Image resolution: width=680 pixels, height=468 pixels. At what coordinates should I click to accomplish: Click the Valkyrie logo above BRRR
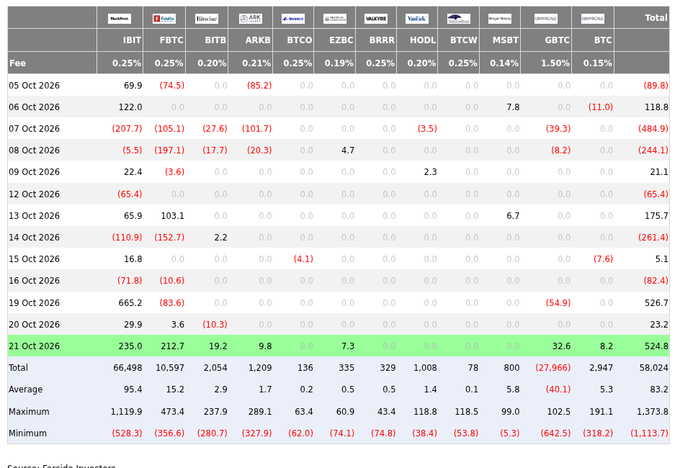pyautogui.click(x=376, y=19)
